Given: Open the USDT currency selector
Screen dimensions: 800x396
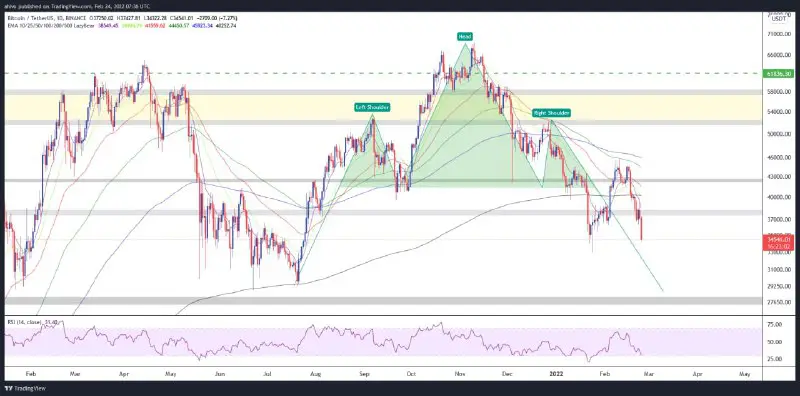Looking at the screenshot, I should [x=779, y=18].
